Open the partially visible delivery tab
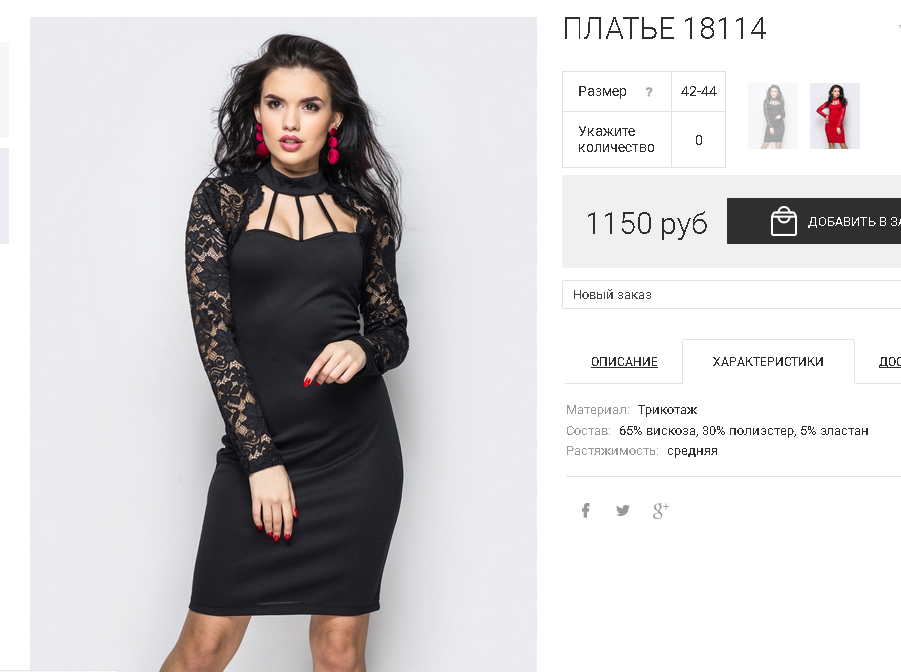901x672 pixels. point(890,362)
